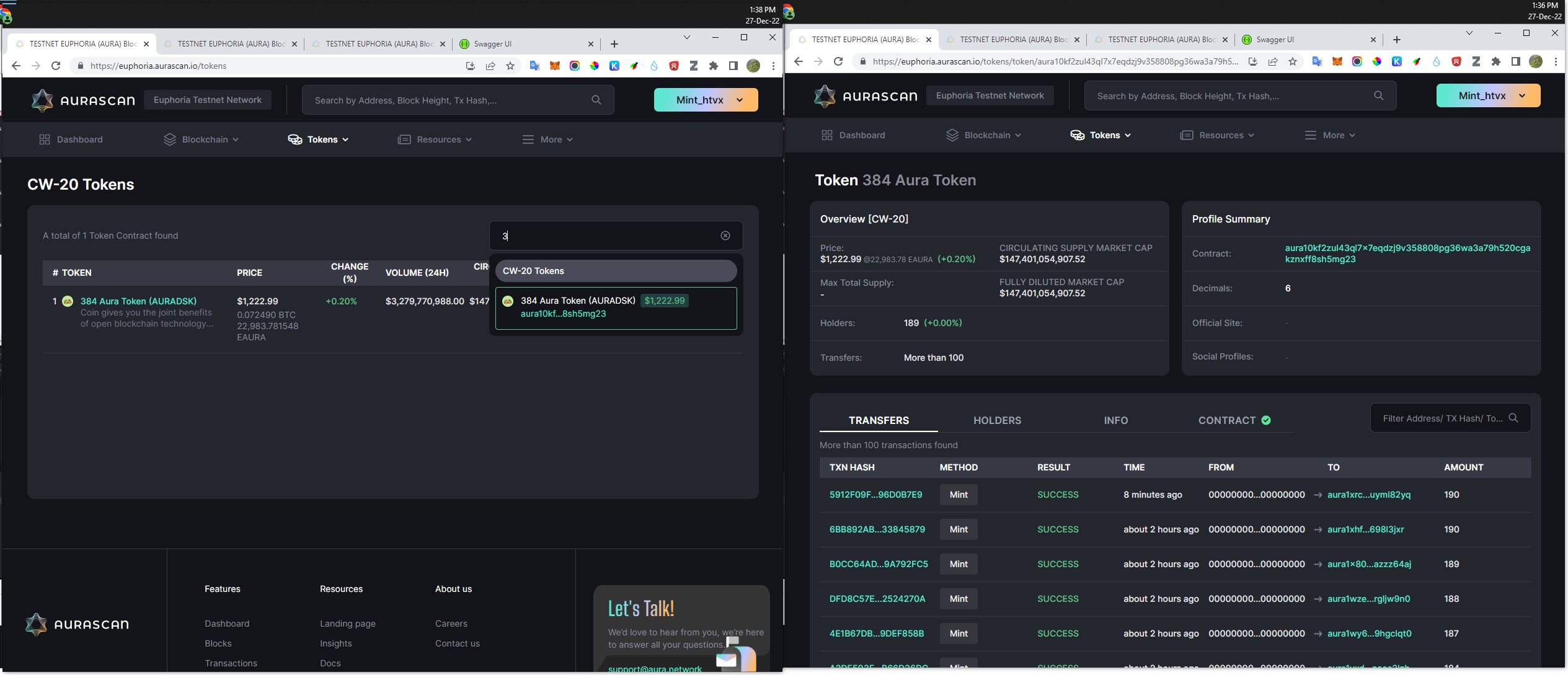
Task: Expand Blockchain menu in right window
Action: coord(984,135)
